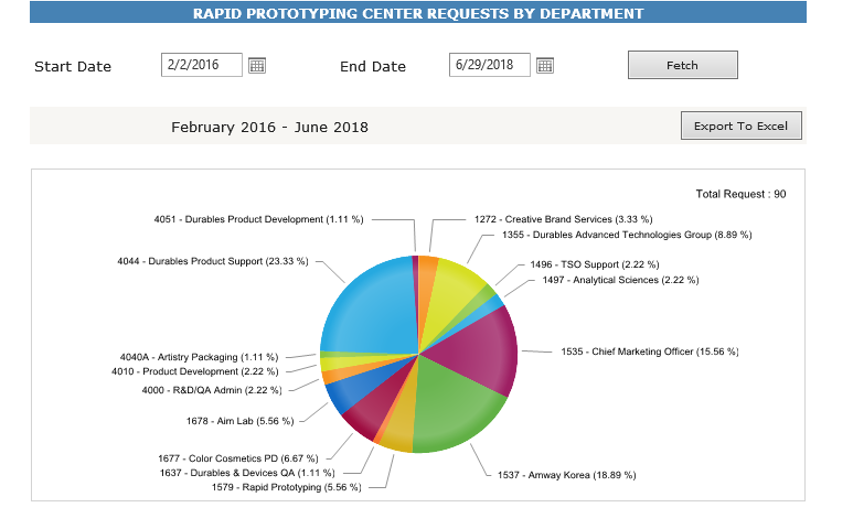Click the 4044 Durables Product Support label
The width and height of the screenshot is (853, 529).
(x=213, y=261)
